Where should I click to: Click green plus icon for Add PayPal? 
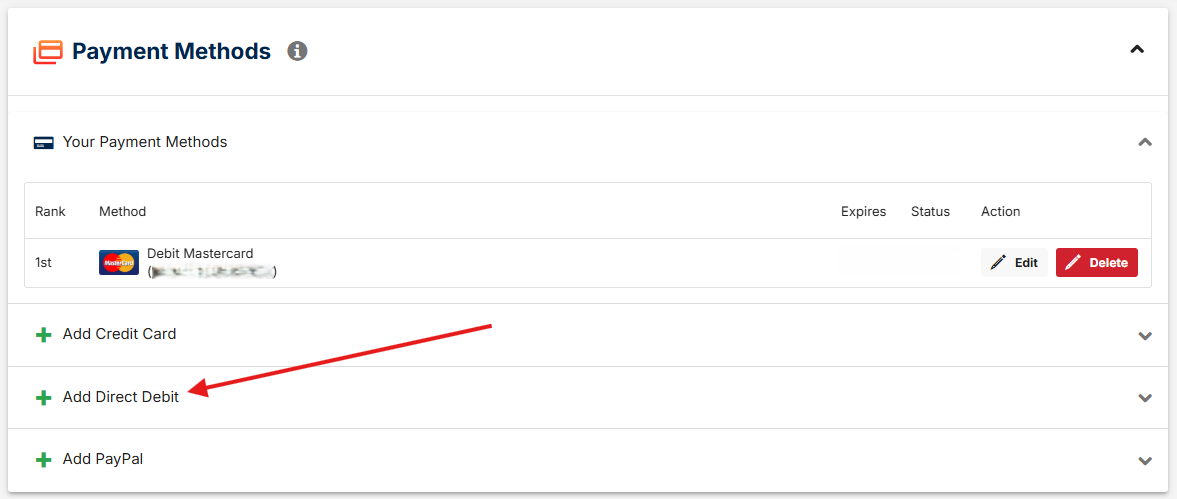coord(44,459)
